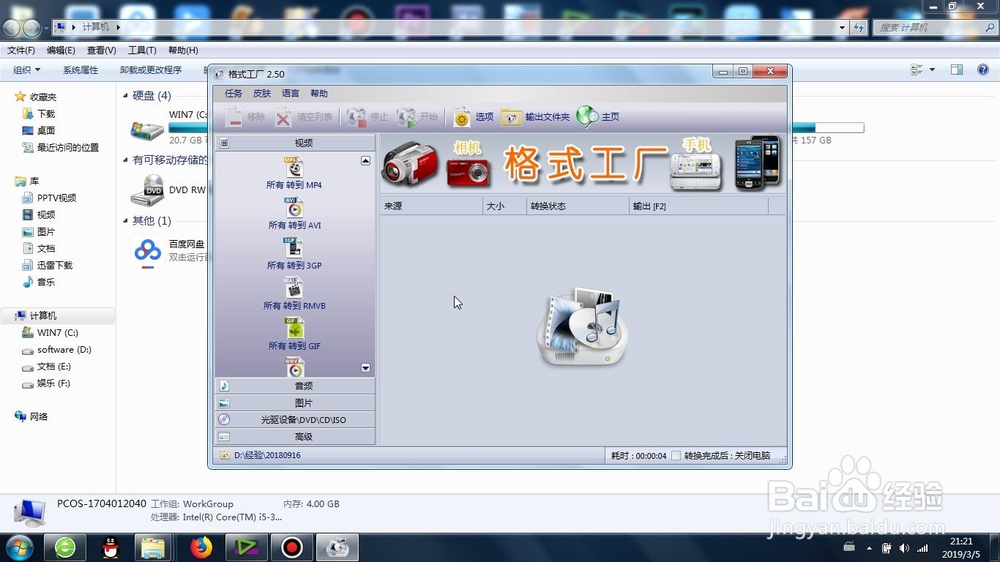Open Firefox from the taskbar
1000x562 pixels.
[201, 547]
